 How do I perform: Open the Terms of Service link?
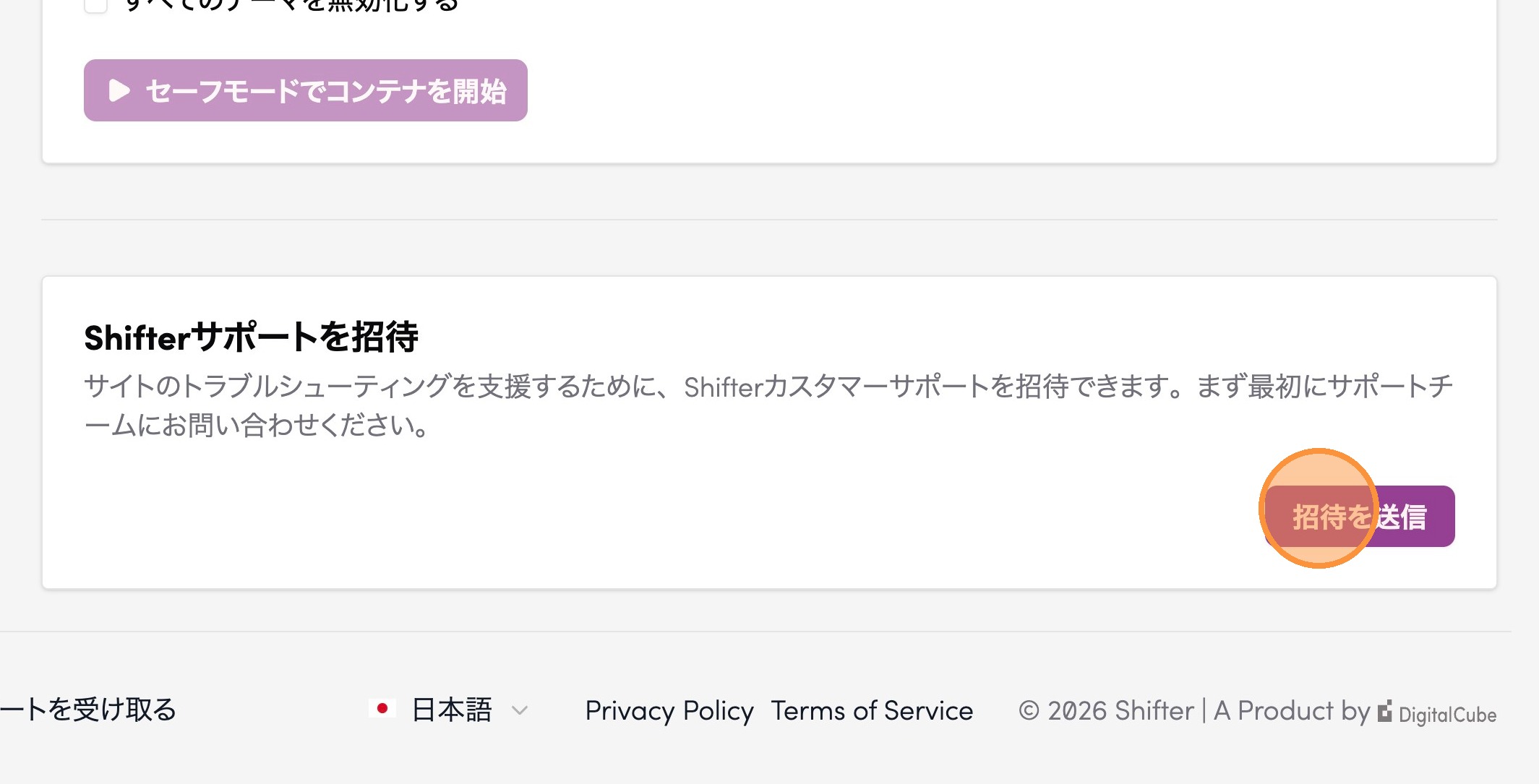click(x=872, y=711)
